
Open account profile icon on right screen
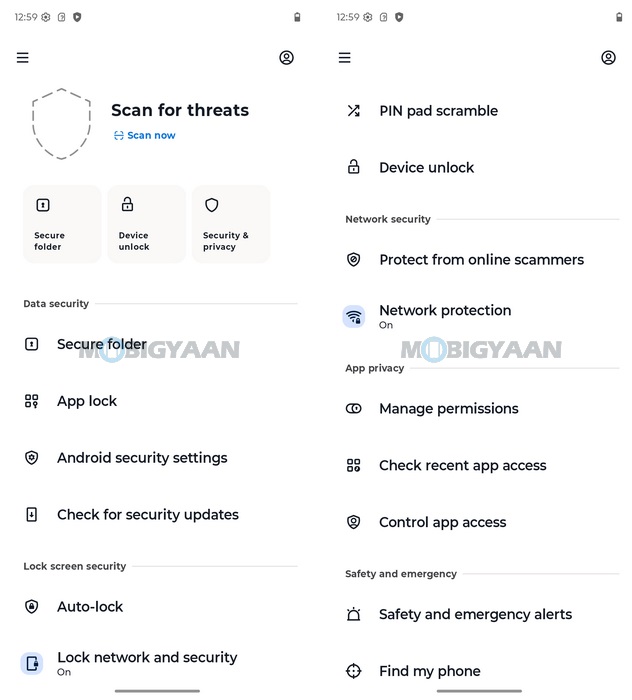(x=608, y=58)
